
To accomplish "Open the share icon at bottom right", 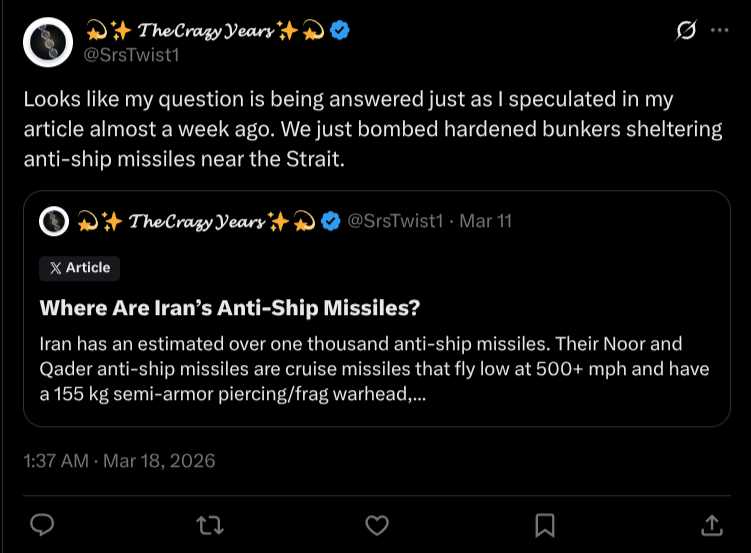I will coord(711,524).
